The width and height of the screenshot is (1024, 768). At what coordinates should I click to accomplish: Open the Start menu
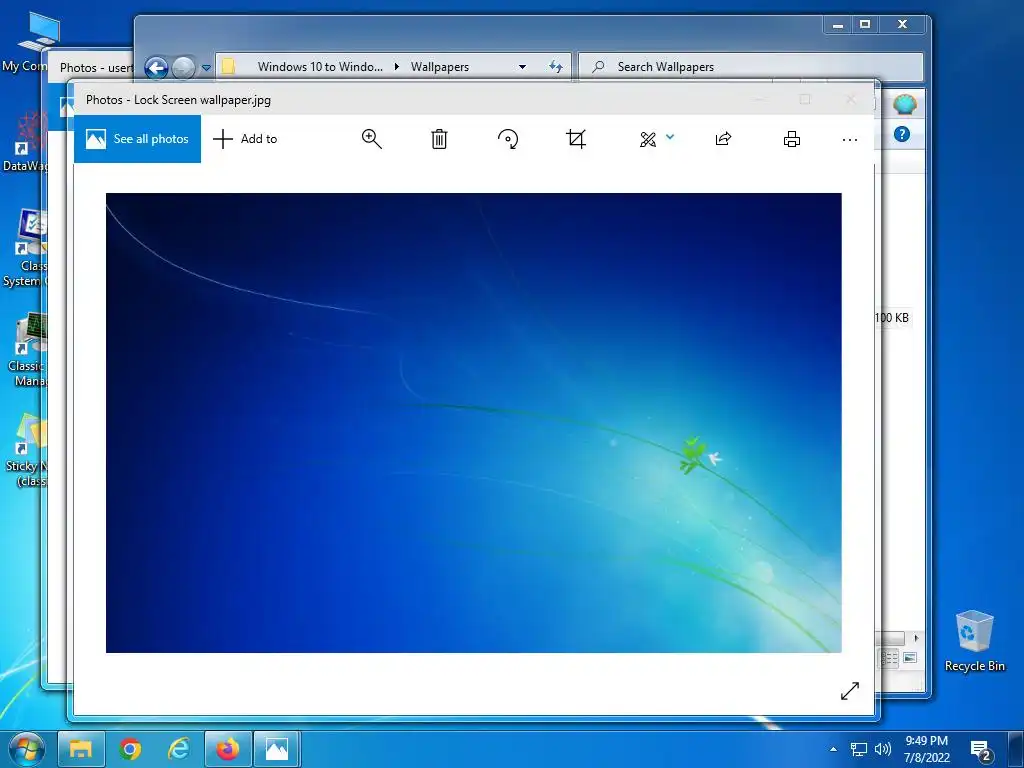point(25,749)
